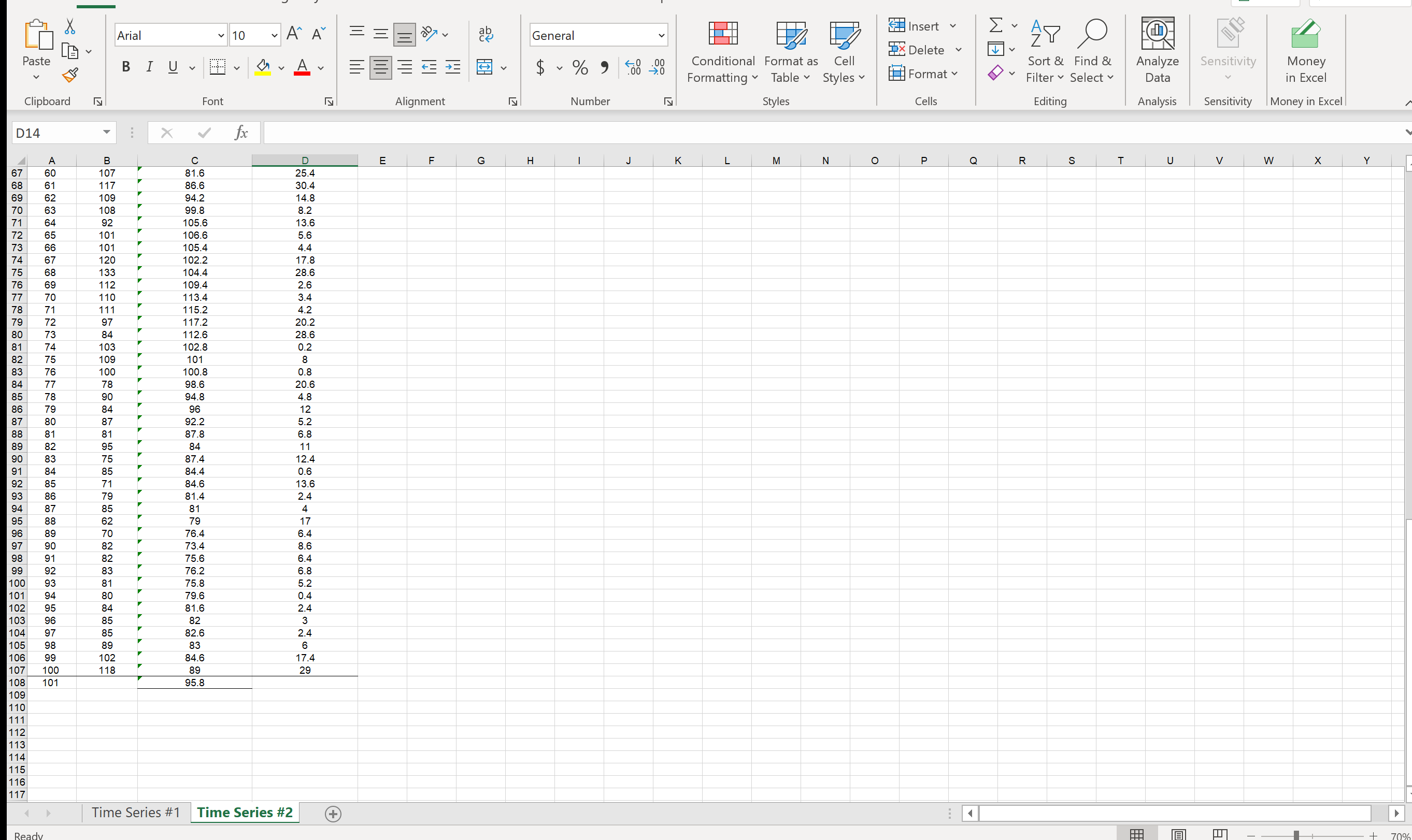
Task: Expand the number format dropdown
Action: [661, 35]
